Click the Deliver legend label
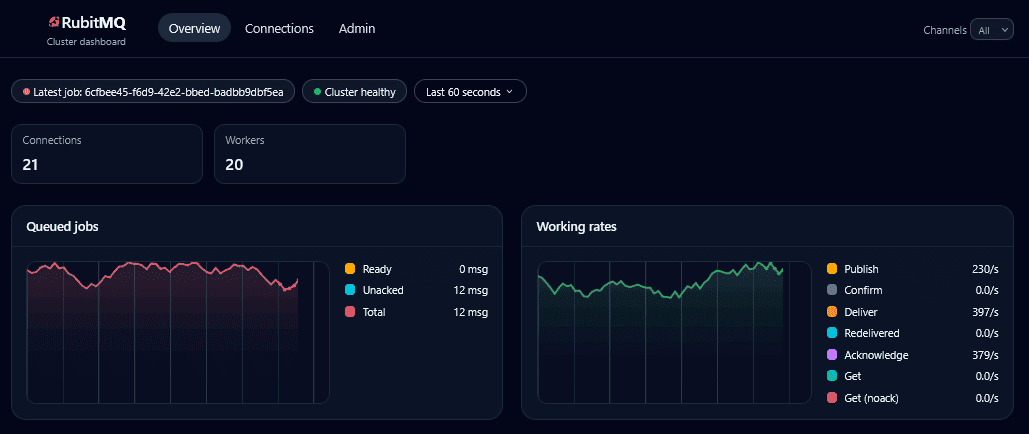1029x434 pixels. pyautogui.click(x=860, y=312)
